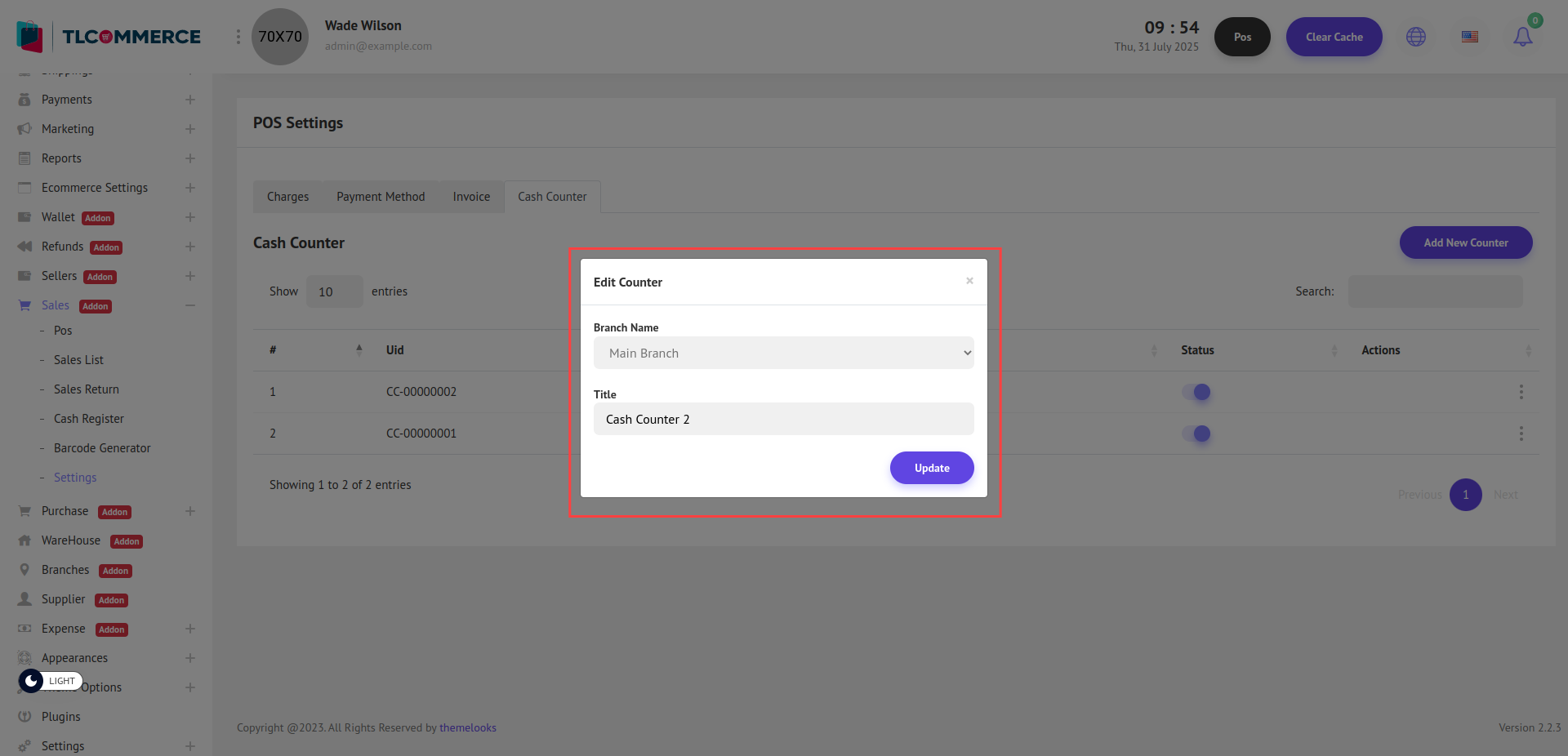Click the three-dot menu beside the logo

(238, 37)
